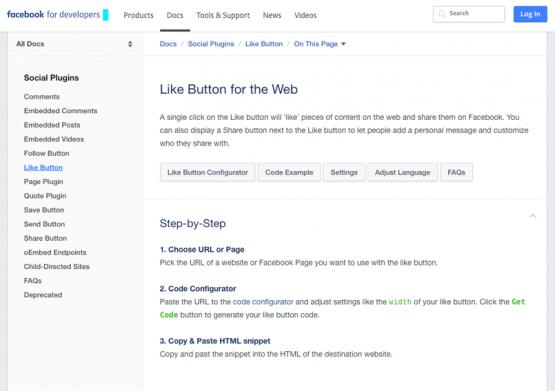Click the search magnifier icon
Viewport: 555px width, 391px height.
click(442, 14)
